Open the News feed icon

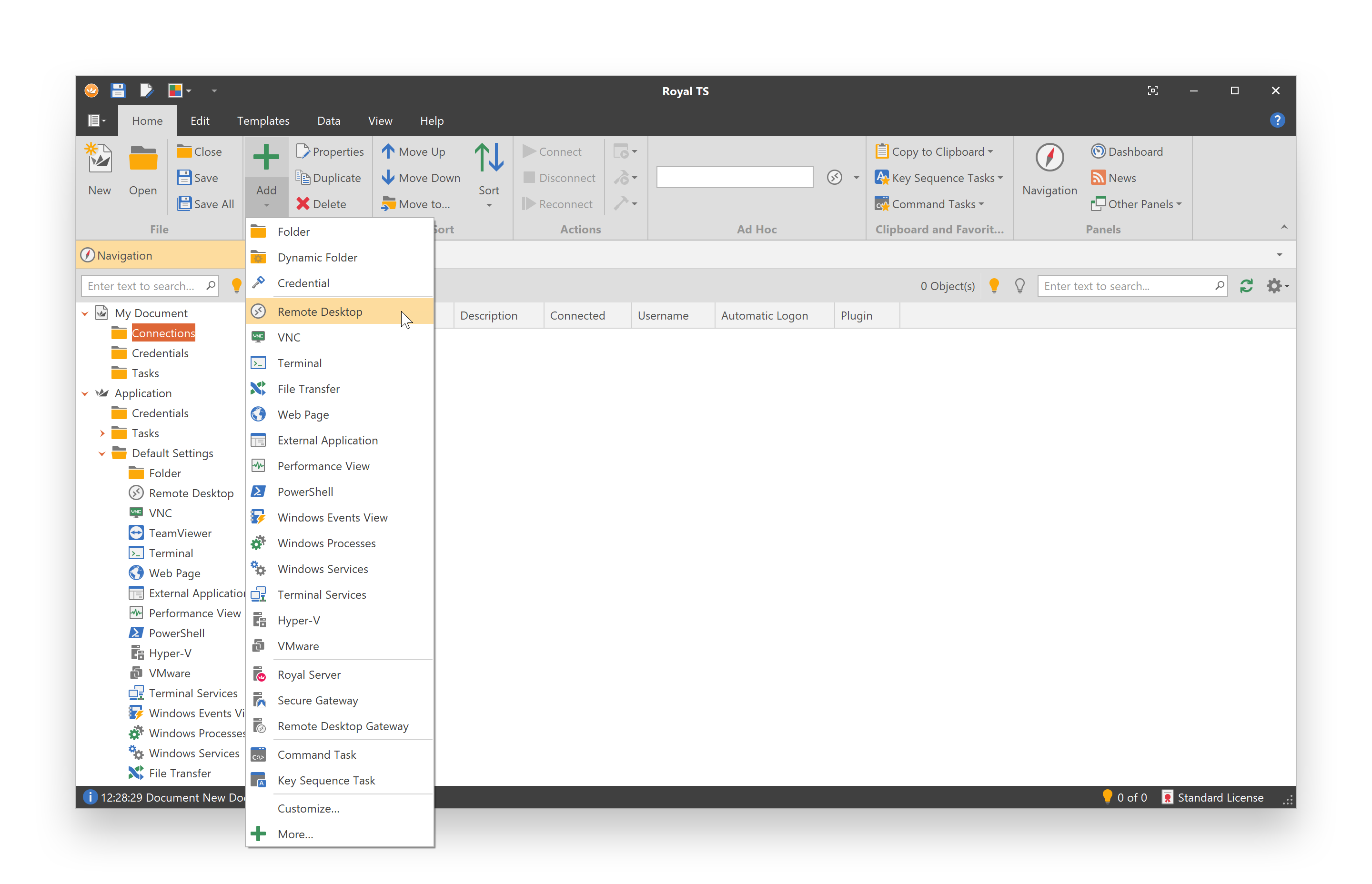pyautogui.click(x=1098, y=177)
